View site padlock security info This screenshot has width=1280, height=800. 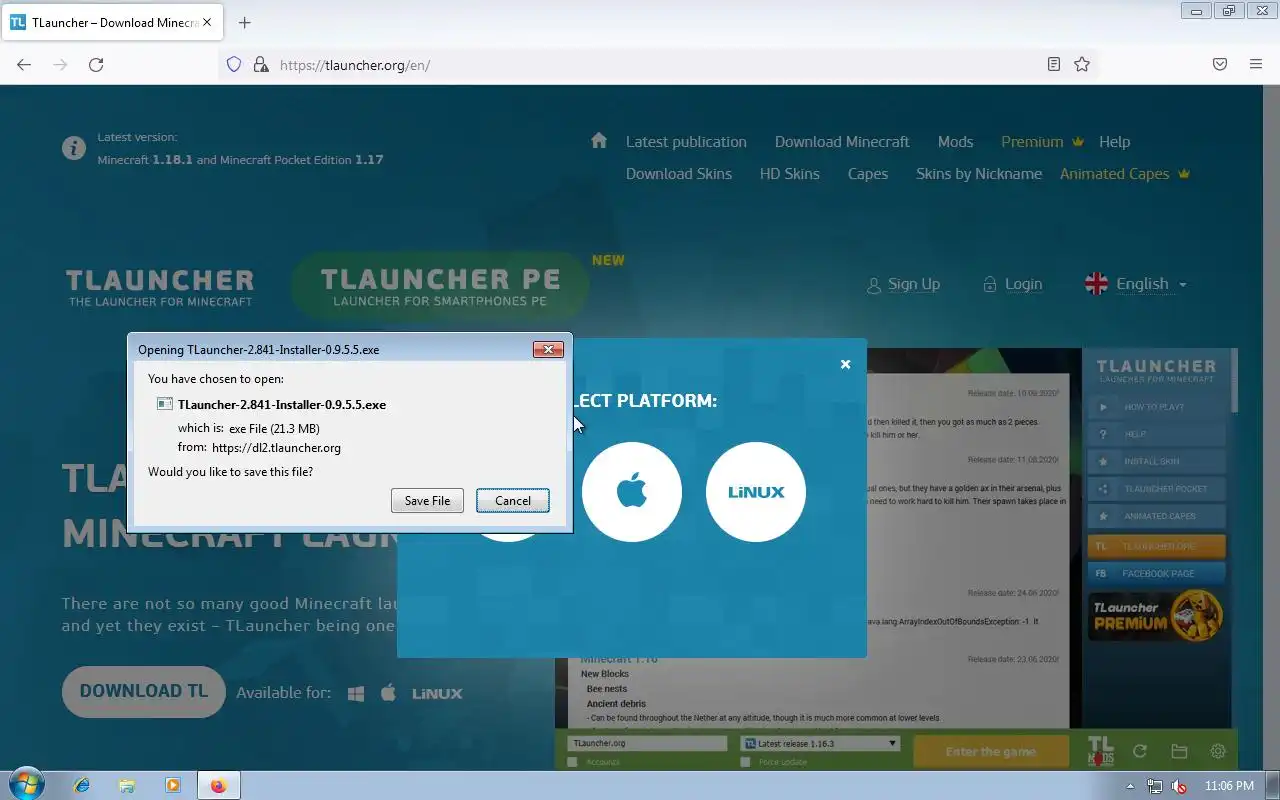point(261,65)
